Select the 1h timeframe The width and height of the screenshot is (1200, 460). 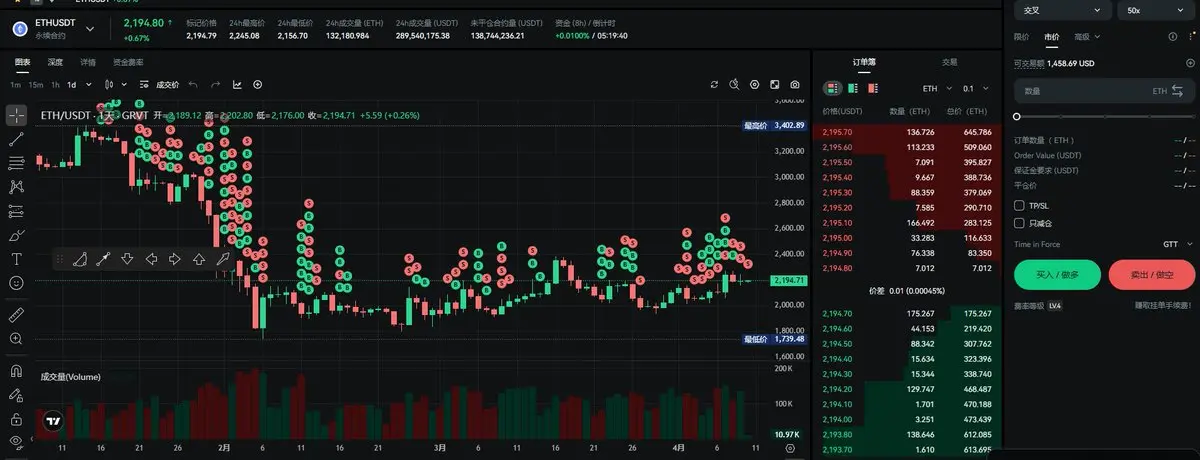tap(55, 85)
